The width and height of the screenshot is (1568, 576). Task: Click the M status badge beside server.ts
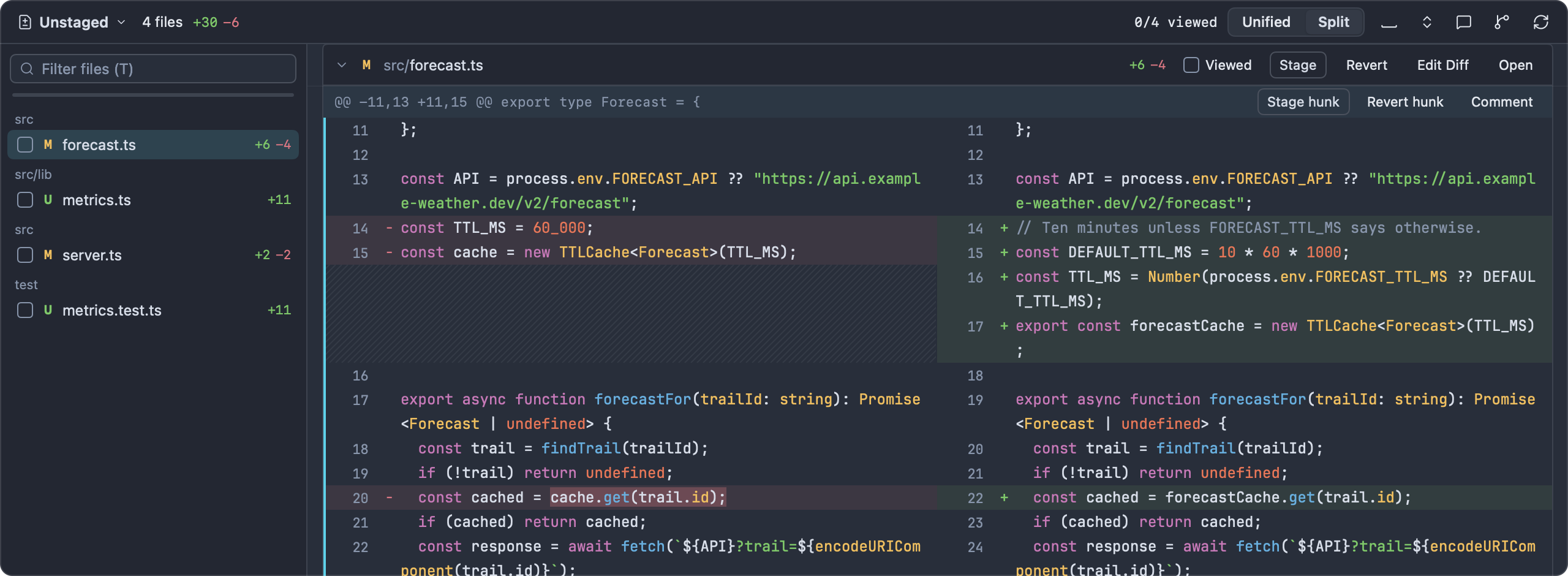(48, 255)
